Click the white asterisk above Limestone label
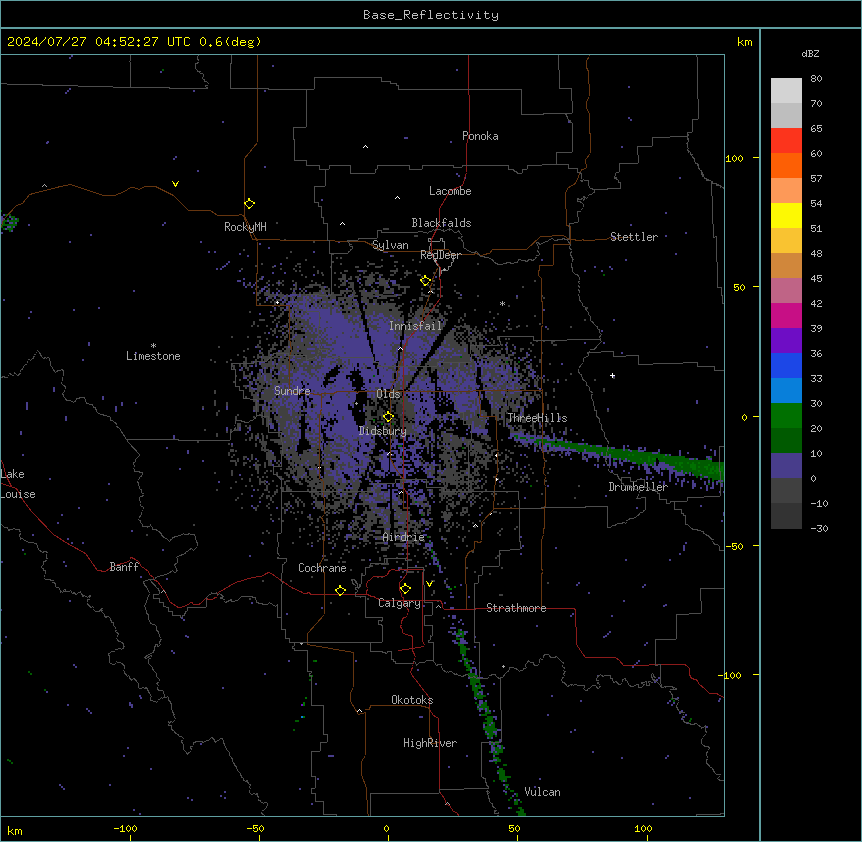This screenshot has height=842, width=862. 153,346
